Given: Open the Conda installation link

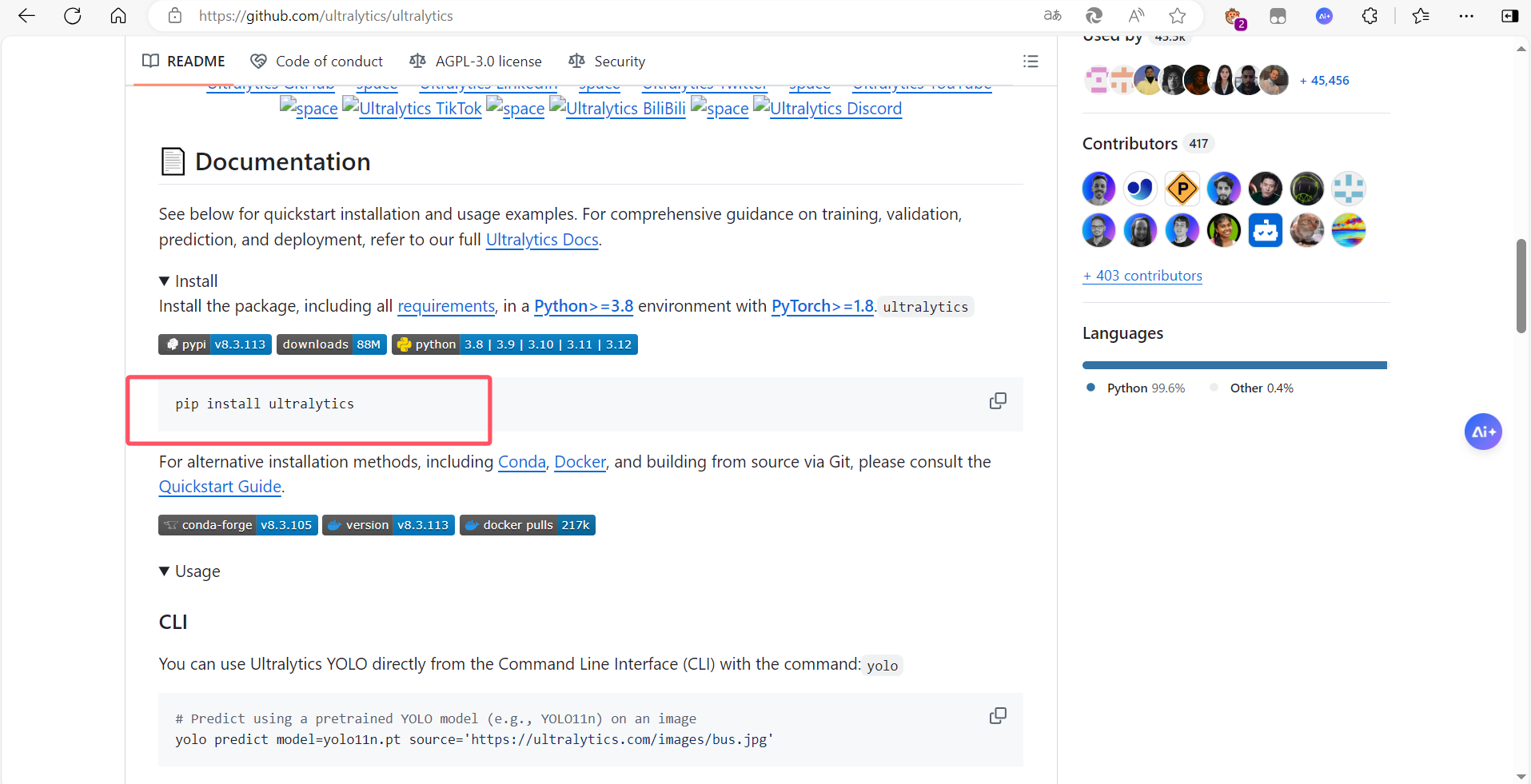Looking at the screenshot, I should tap(522, 462).
